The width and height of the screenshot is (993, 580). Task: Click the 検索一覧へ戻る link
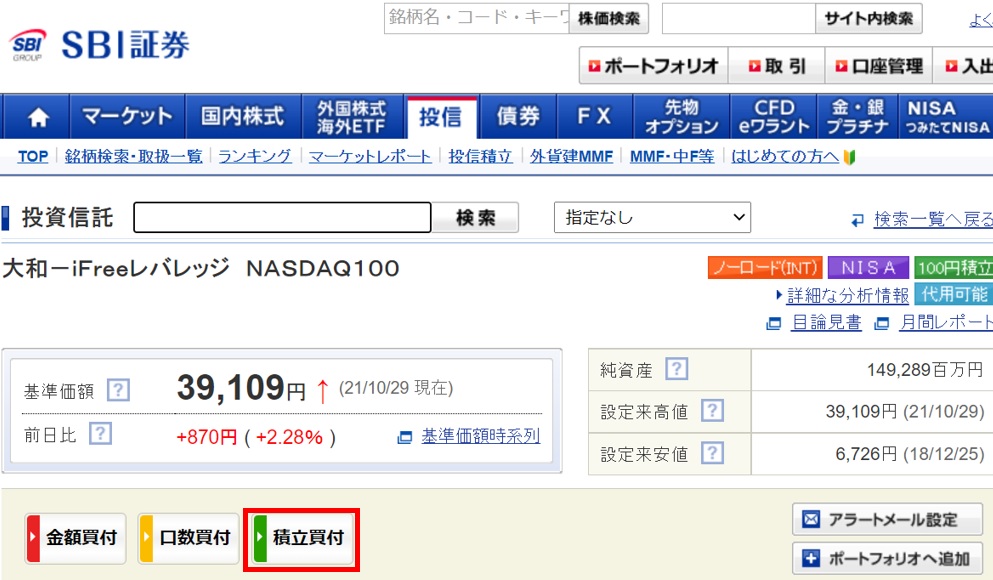tap(933, 219)
